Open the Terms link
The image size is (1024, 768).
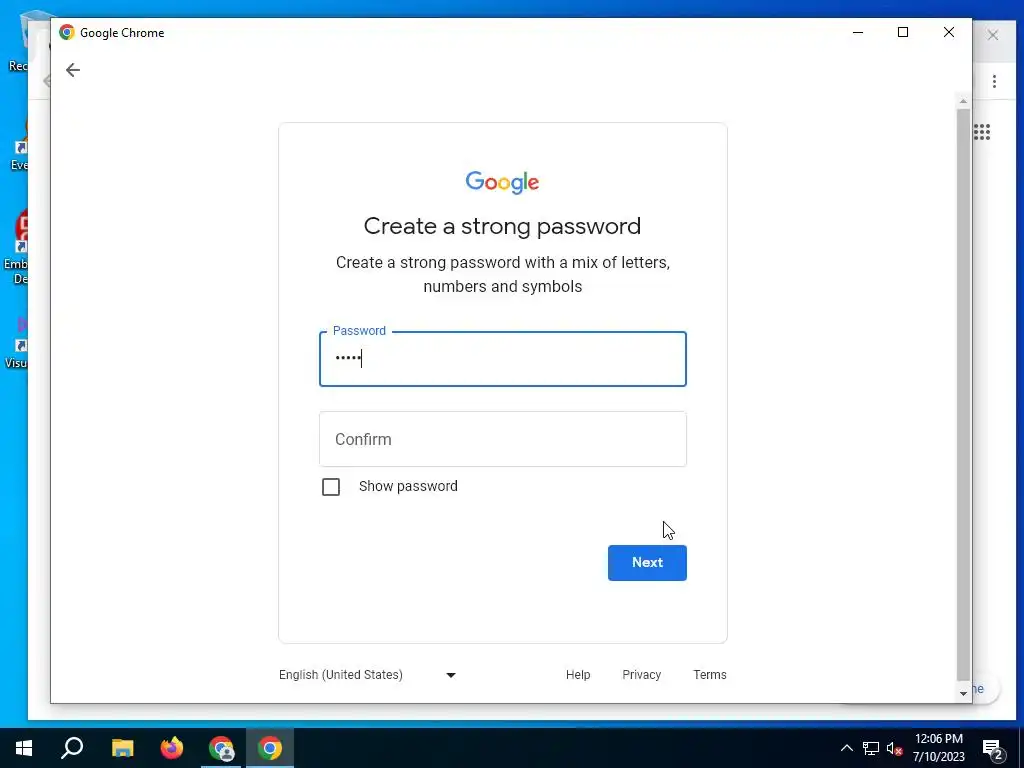pyautogui.click(x=709, y=675)
